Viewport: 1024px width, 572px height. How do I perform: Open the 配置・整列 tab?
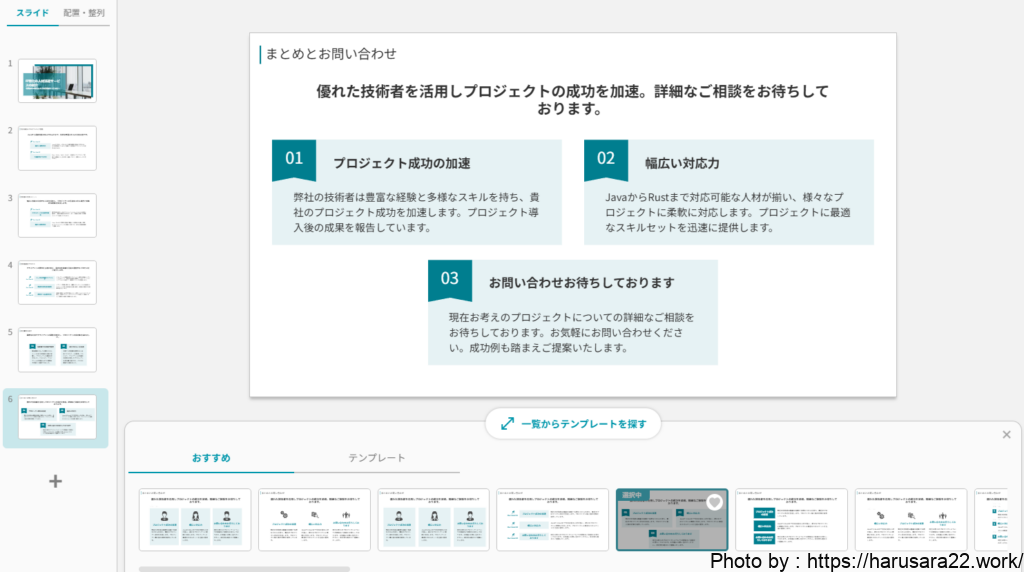pos(84,13)
